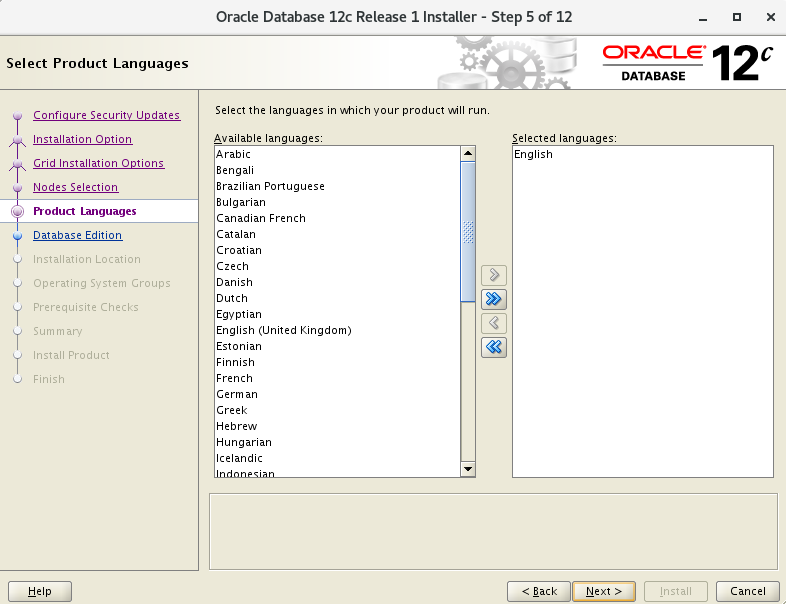
Task: Select English (United Kingdom) in the list
Action: [x=337, y=330]
